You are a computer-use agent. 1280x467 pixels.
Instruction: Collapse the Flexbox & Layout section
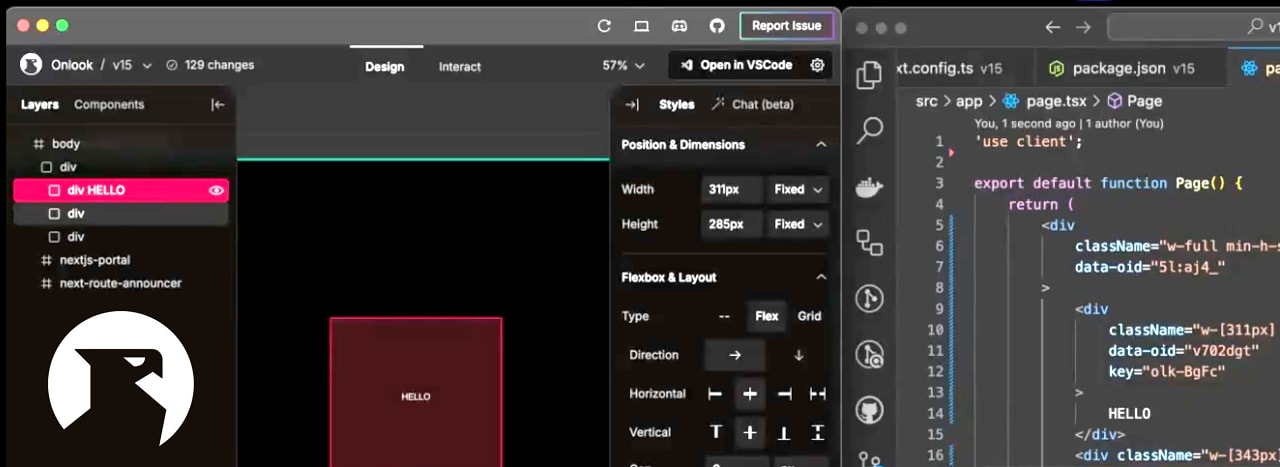[x=821, y=277]
